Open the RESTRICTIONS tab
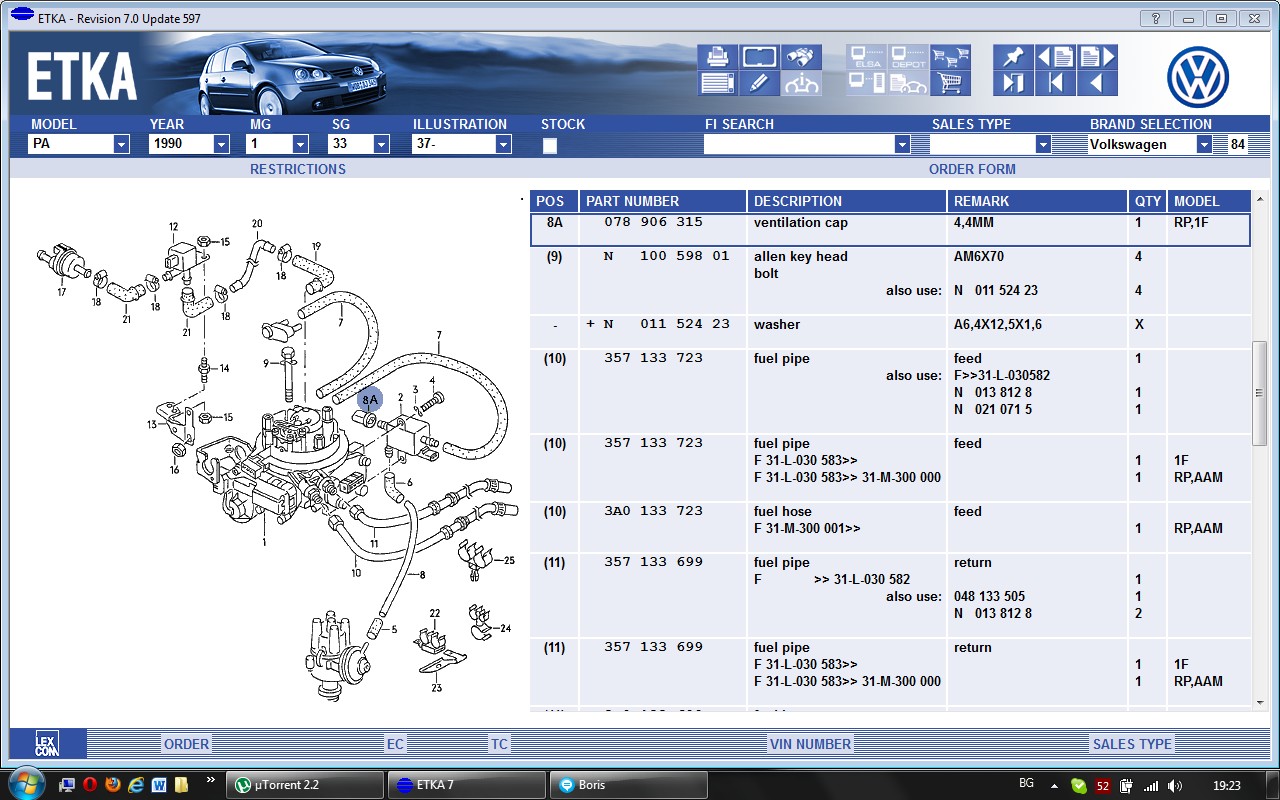Image resolution: width=1280 pixels, height=800 pixels. click(x=298, y=169)
